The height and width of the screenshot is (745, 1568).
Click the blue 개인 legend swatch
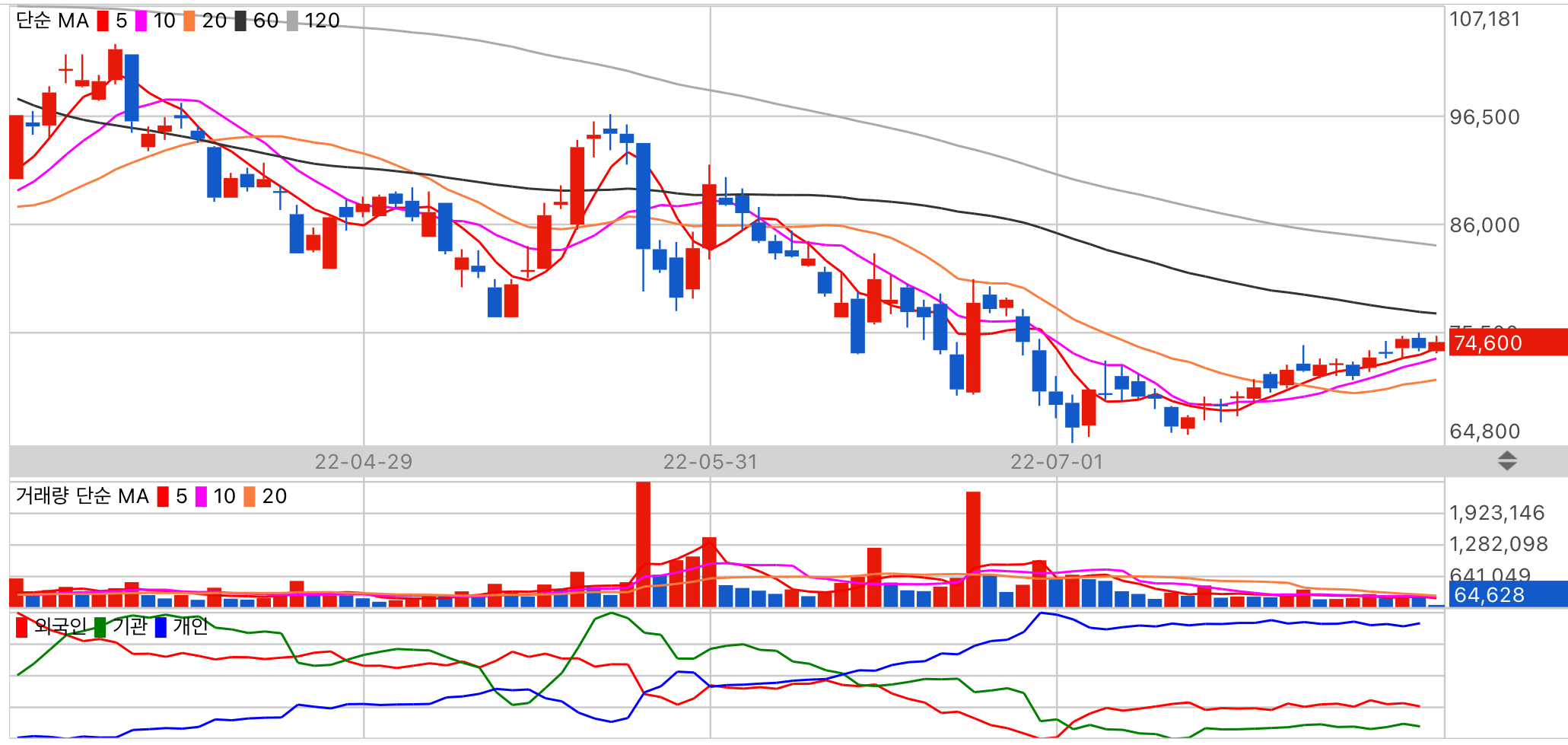click(161, 627)
